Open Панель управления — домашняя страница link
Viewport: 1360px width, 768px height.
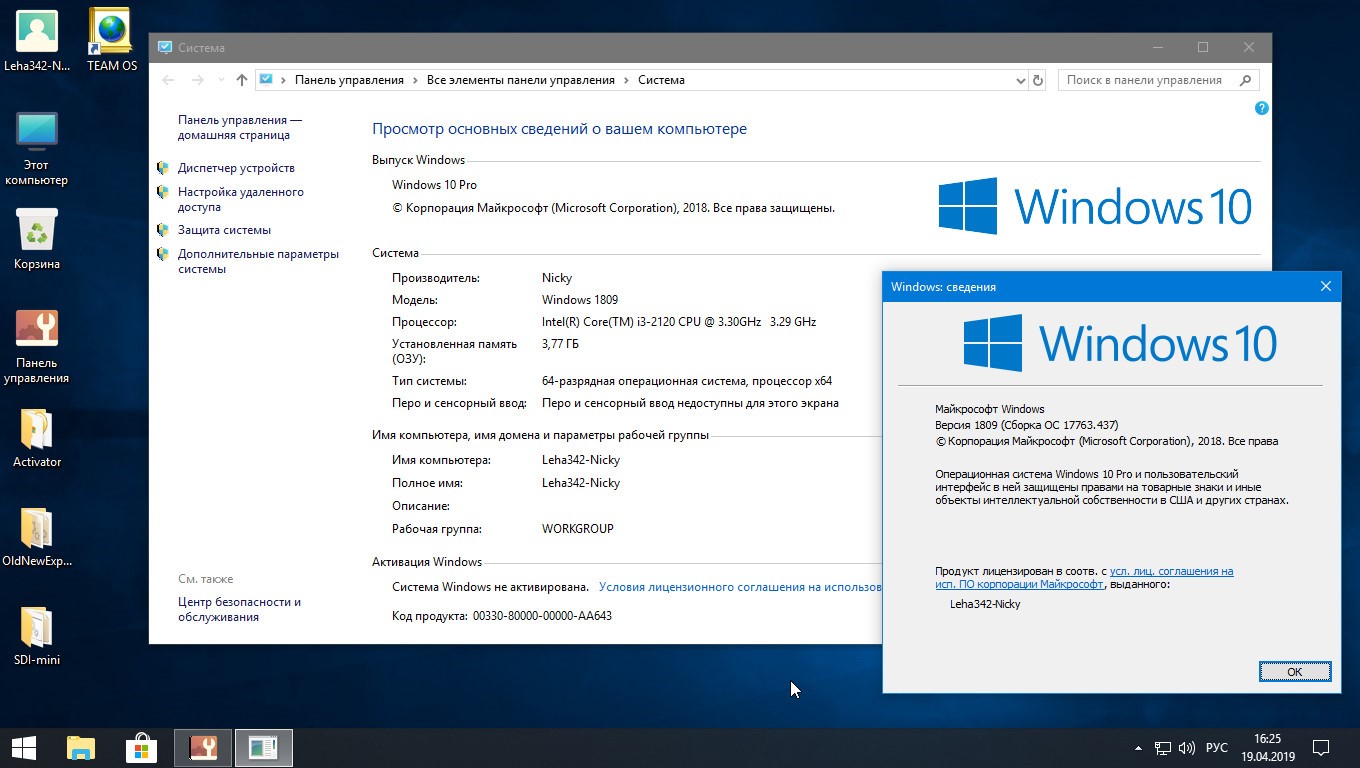tap(240, 127)
